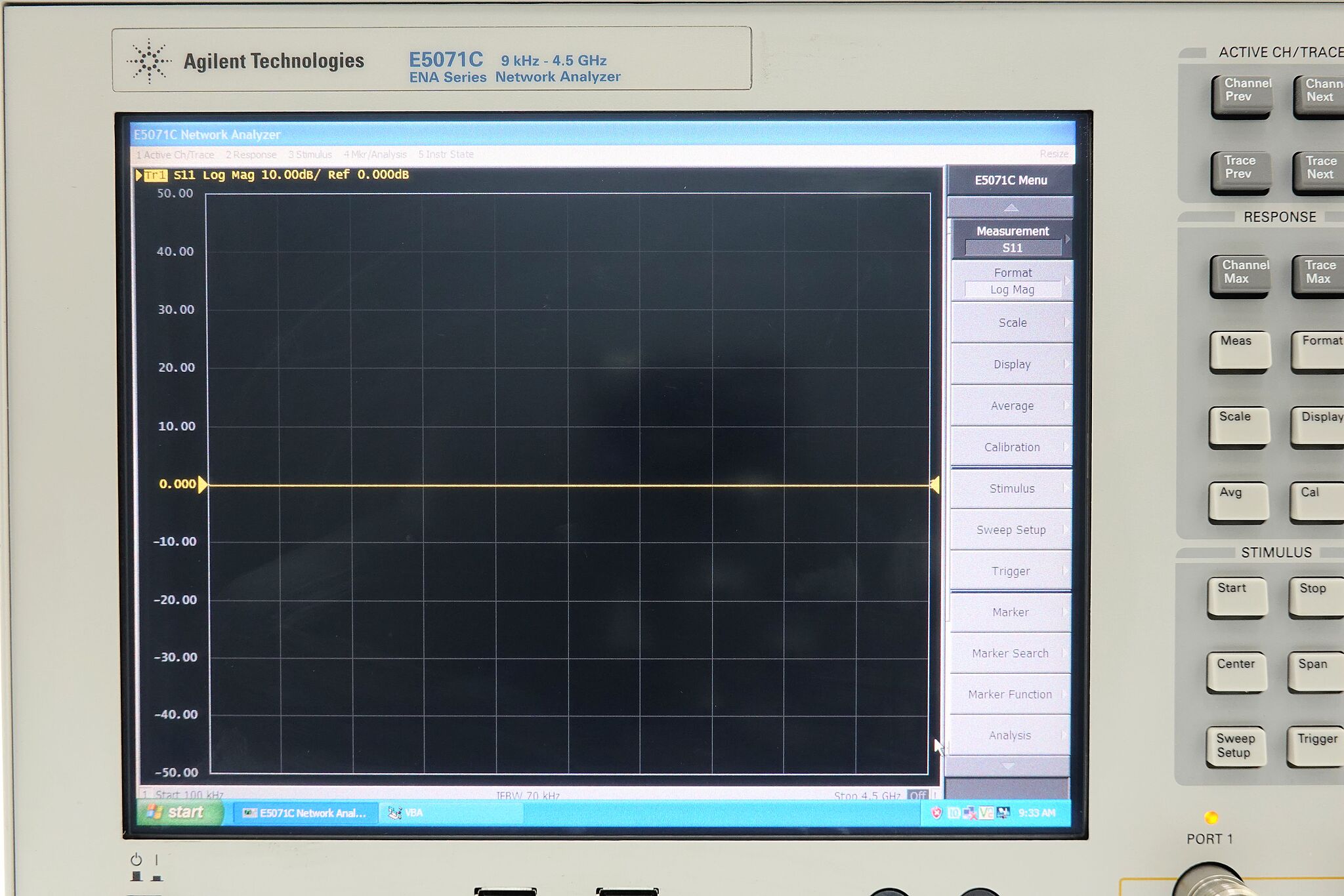
Task: Open the Format Log Mag softkey
Action: 1011,281
